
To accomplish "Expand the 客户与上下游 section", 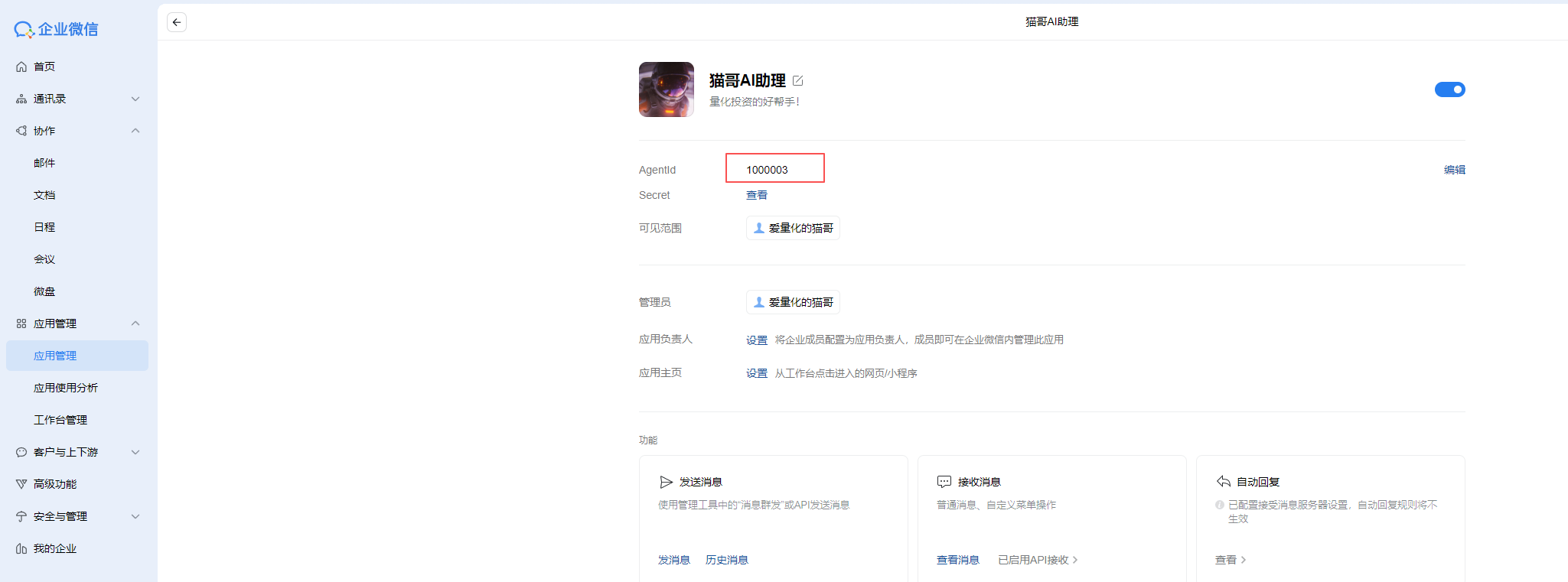I will tap(77, 452).
